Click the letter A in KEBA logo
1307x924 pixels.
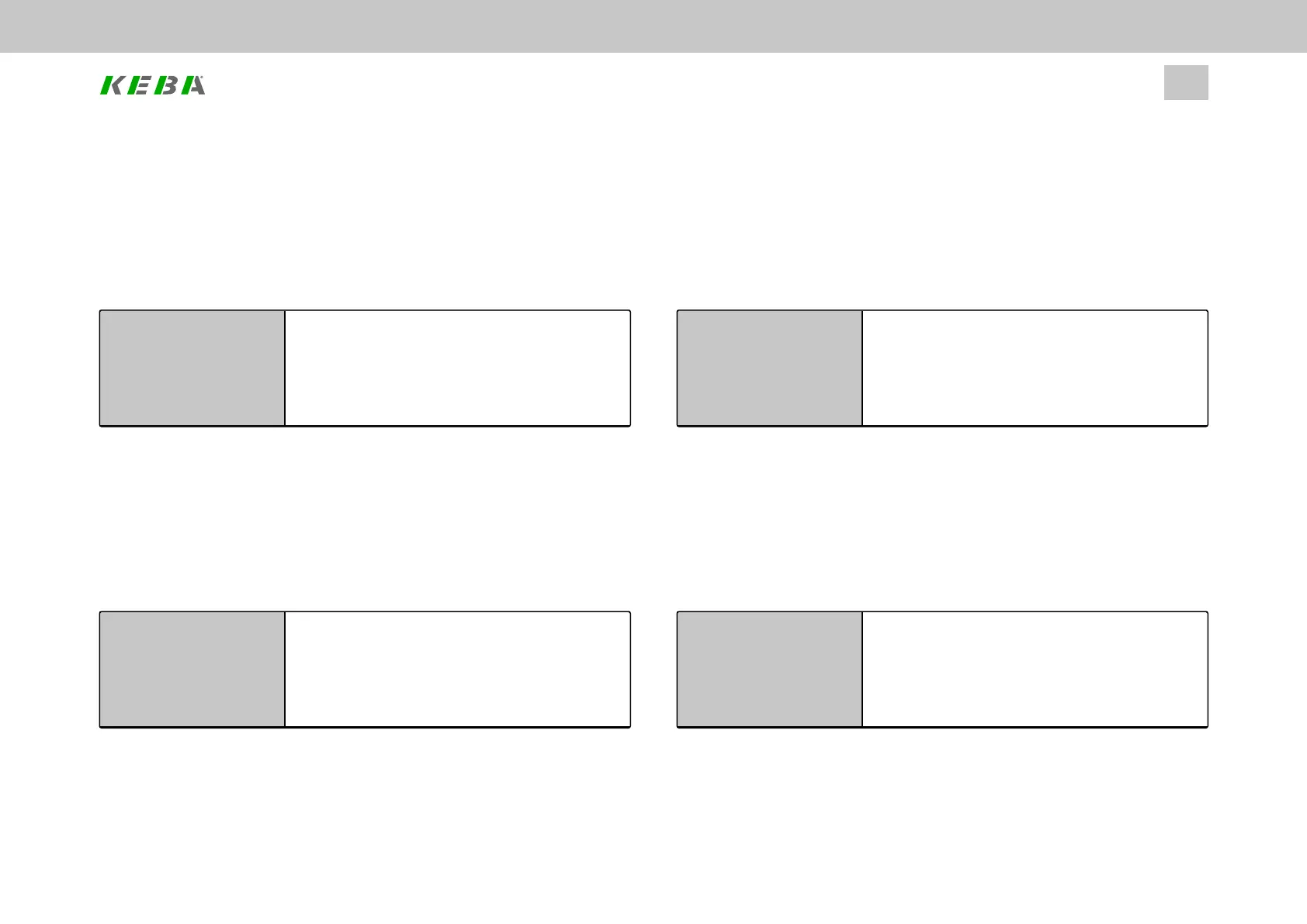[x=192, y=85]
